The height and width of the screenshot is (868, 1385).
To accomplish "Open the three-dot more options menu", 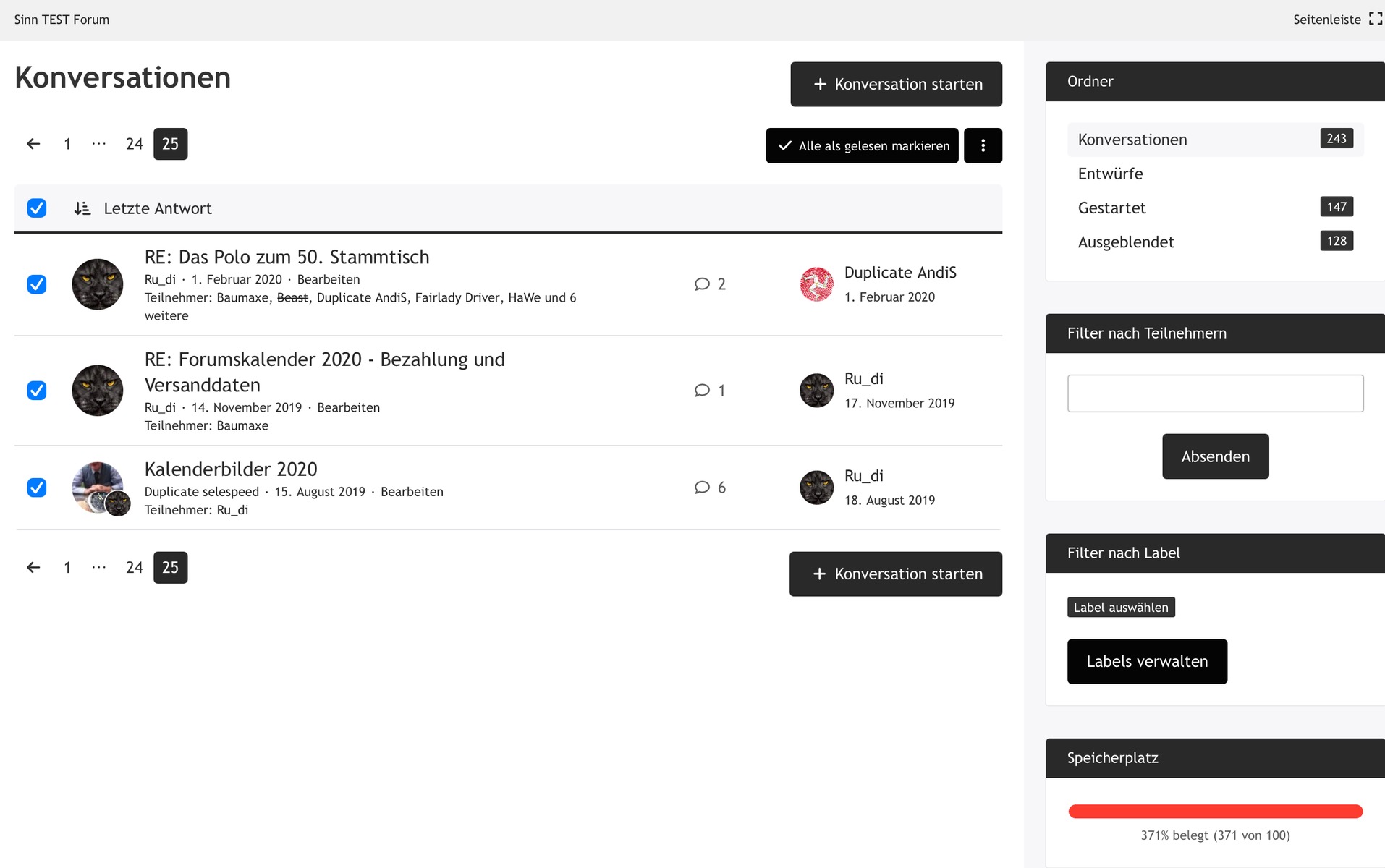I will pyautogui.click(x=982, y=145).
